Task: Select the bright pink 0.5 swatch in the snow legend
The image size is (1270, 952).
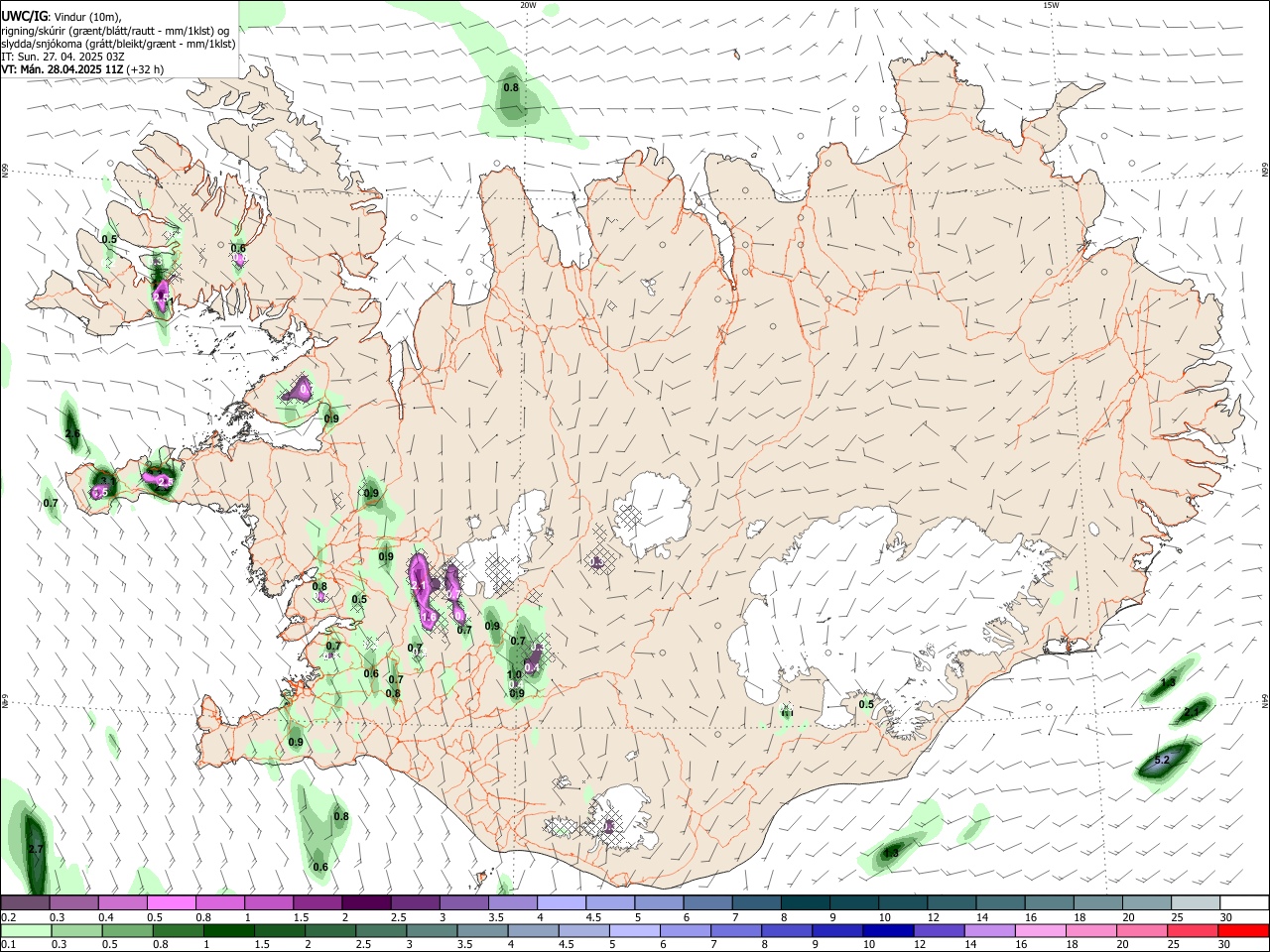Action: [x=172, y=902]
